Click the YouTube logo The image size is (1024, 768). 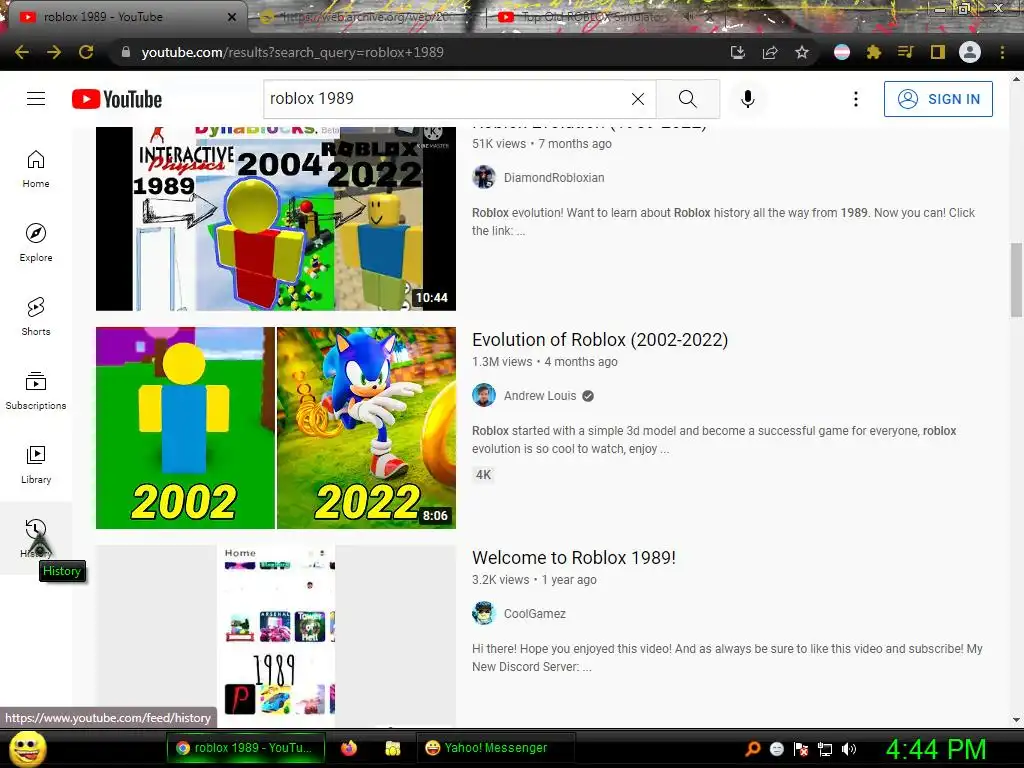tap(117, 99)
